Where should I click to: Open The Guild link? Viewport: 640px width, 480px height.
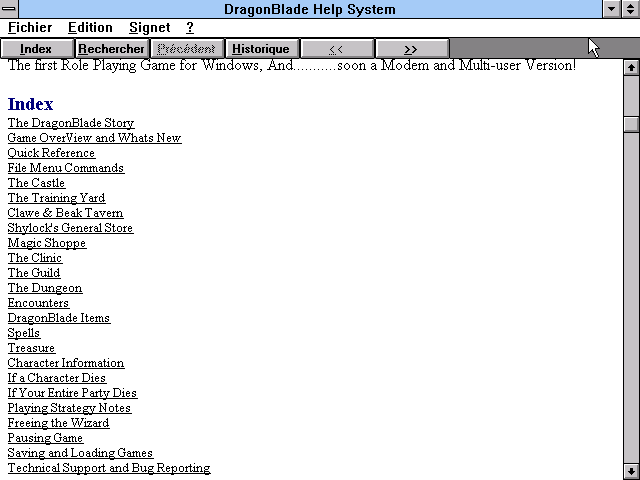(34, 273)
